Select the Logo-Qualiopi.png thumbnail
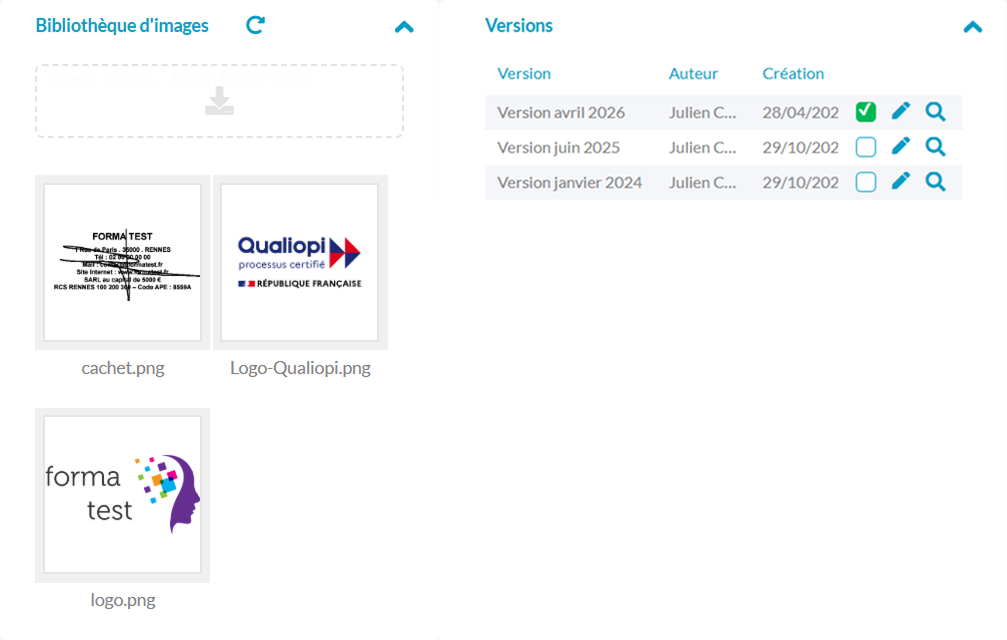The image size is (1007, 640). click(300, 263)
